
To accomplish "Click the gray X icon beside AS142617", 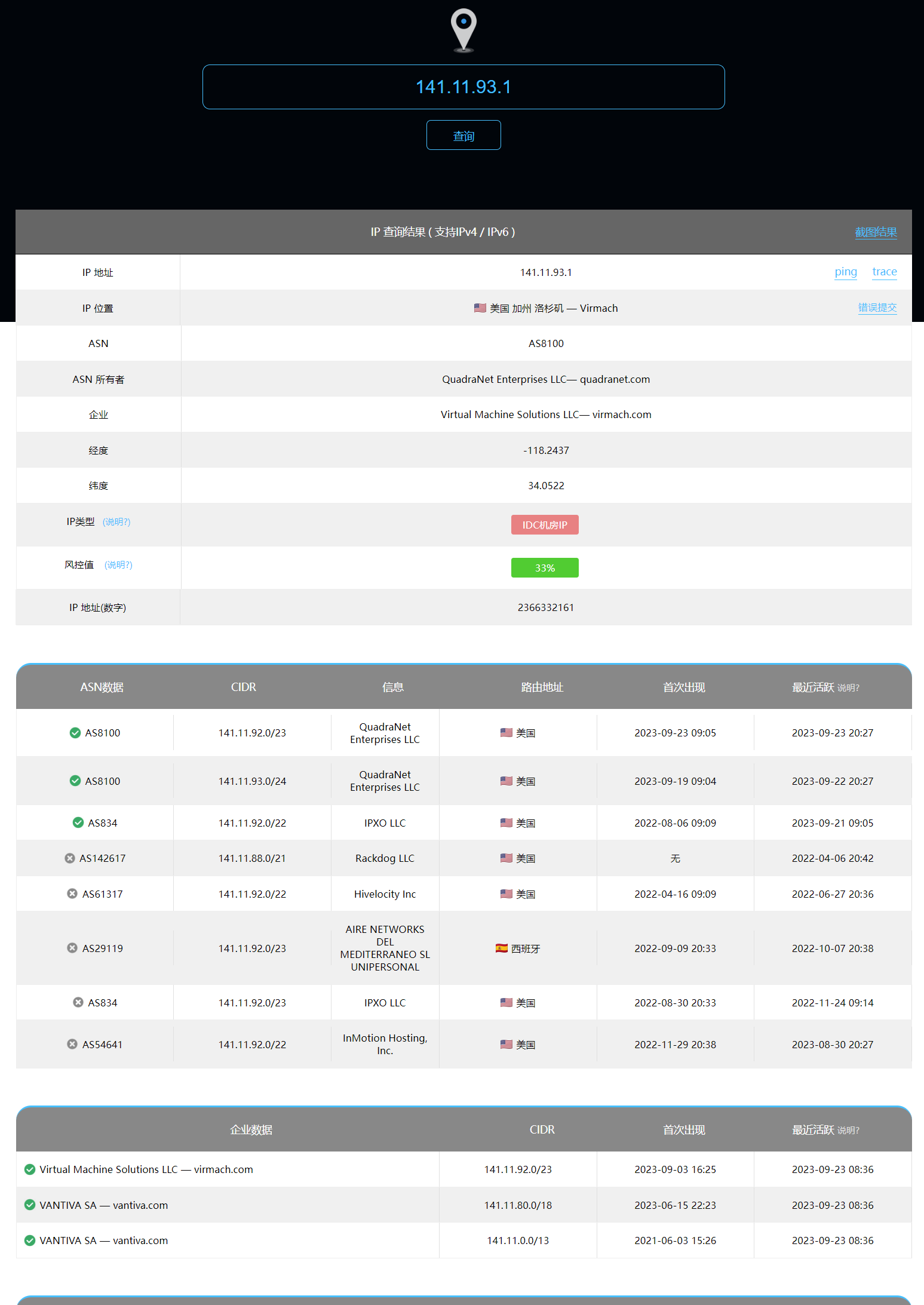I will coord(70,858).
